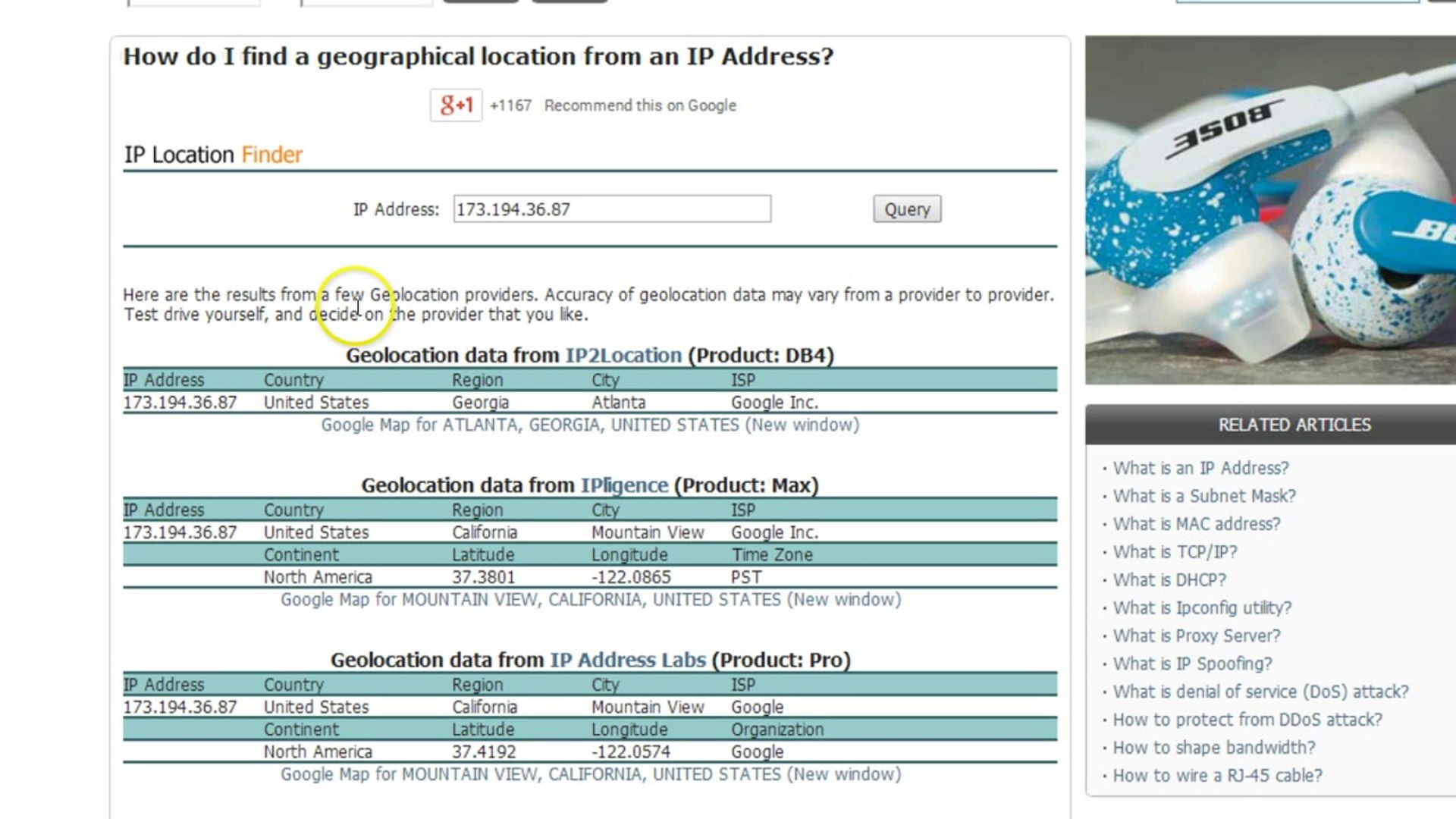Read the 'What is MAC address?' article
This screenshot has width=1456, height=819.
pyautogui.click(x=1197, y=524)
